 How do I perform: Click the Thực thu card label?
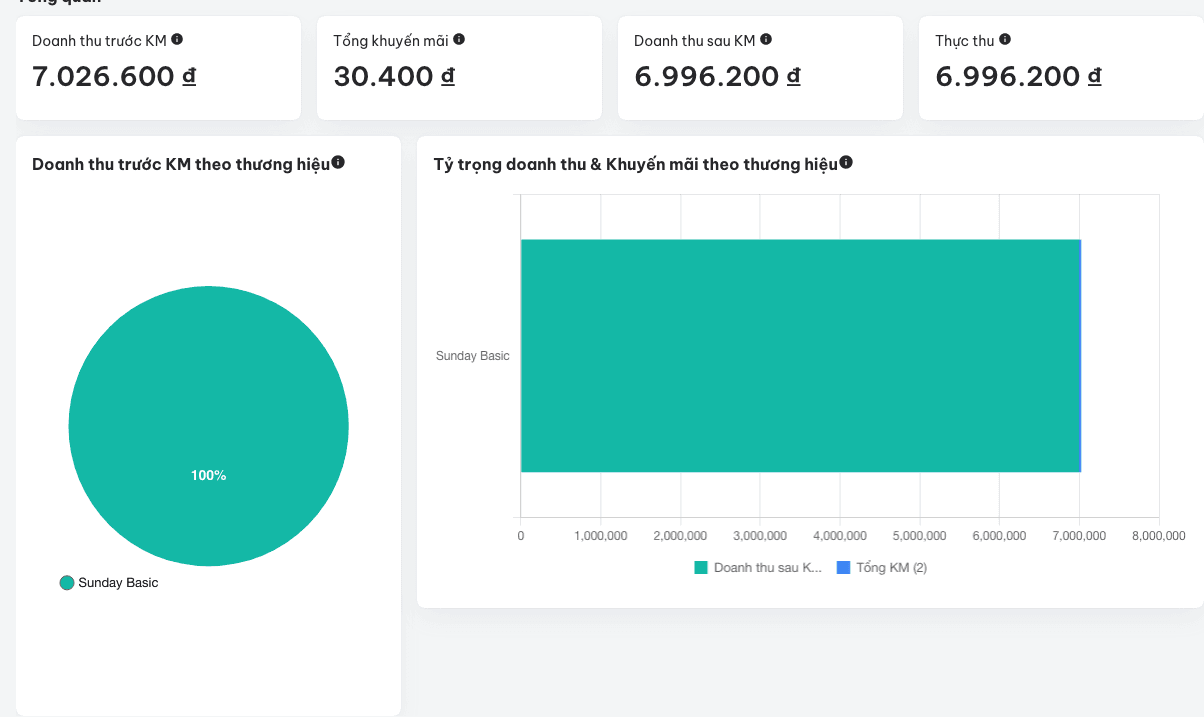pos(965,40)
